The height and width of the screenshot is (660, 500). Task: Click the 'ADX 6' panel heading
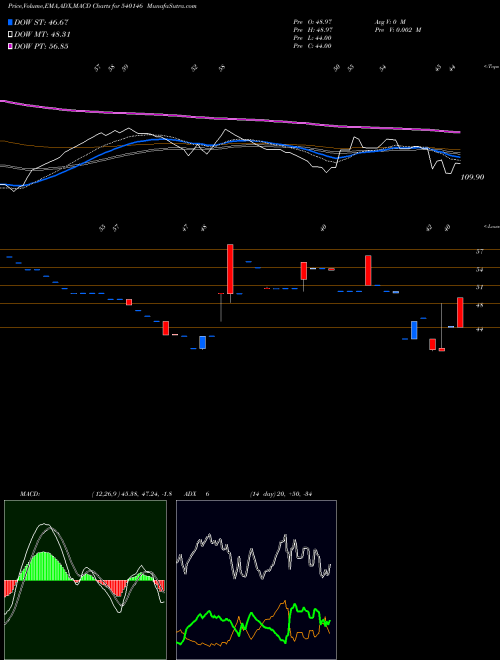click(196, 494)
